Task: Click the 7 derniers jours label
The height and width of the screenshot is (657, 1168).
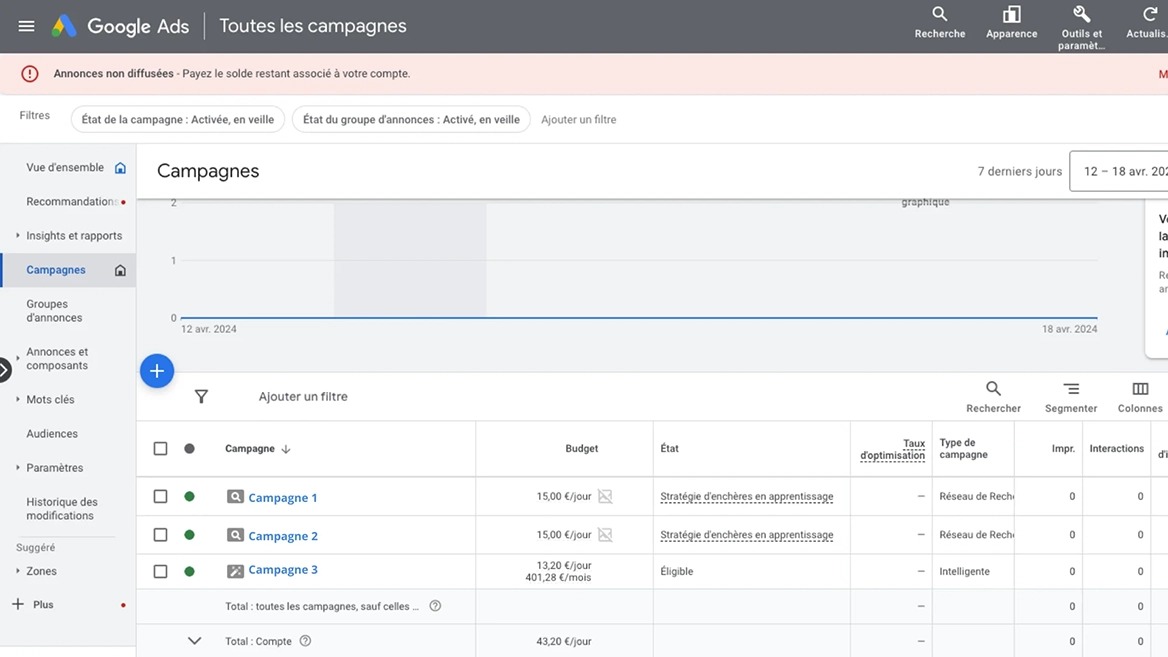Action: pos(1020,171)
